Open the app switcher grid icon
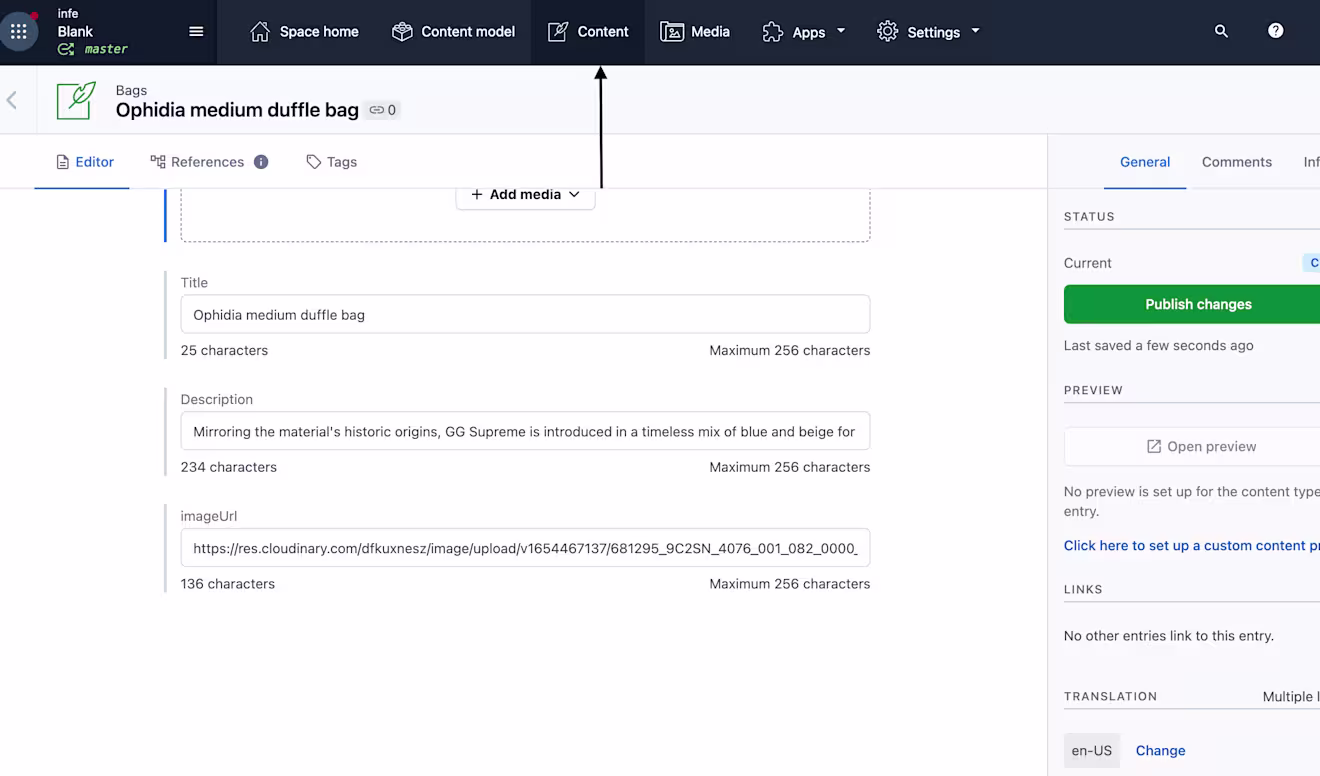The width and height of the screenshot is (1320, 776). [x=19, y=31]
